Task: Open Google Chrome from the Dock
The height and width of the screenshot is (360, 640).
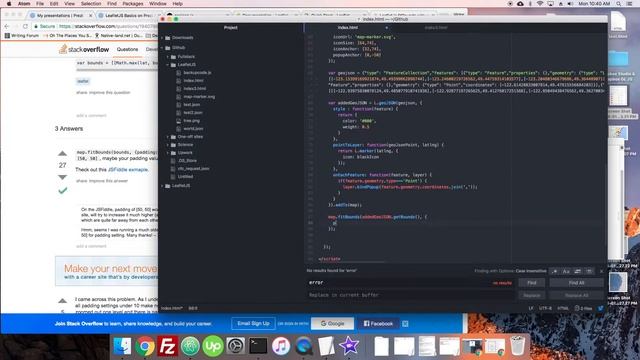Action: (145, 346)
